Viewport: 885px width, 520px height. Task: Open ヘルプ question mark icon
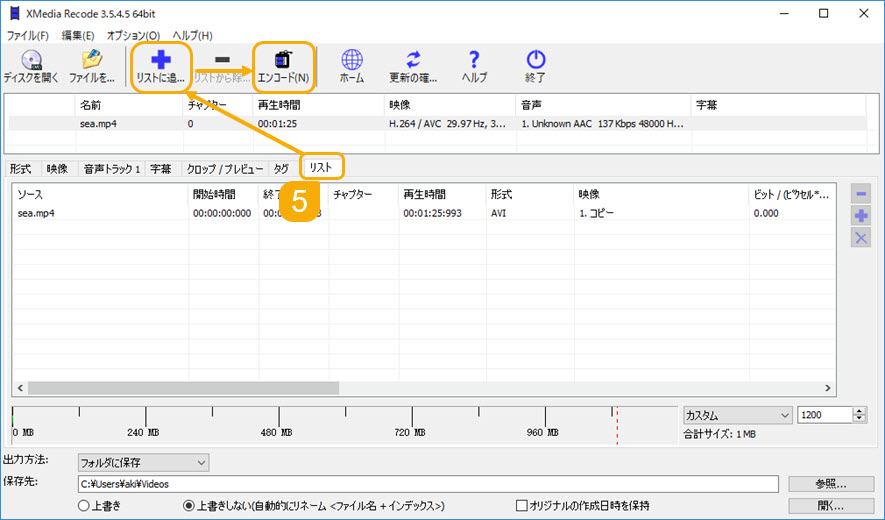tap(474, 67)
